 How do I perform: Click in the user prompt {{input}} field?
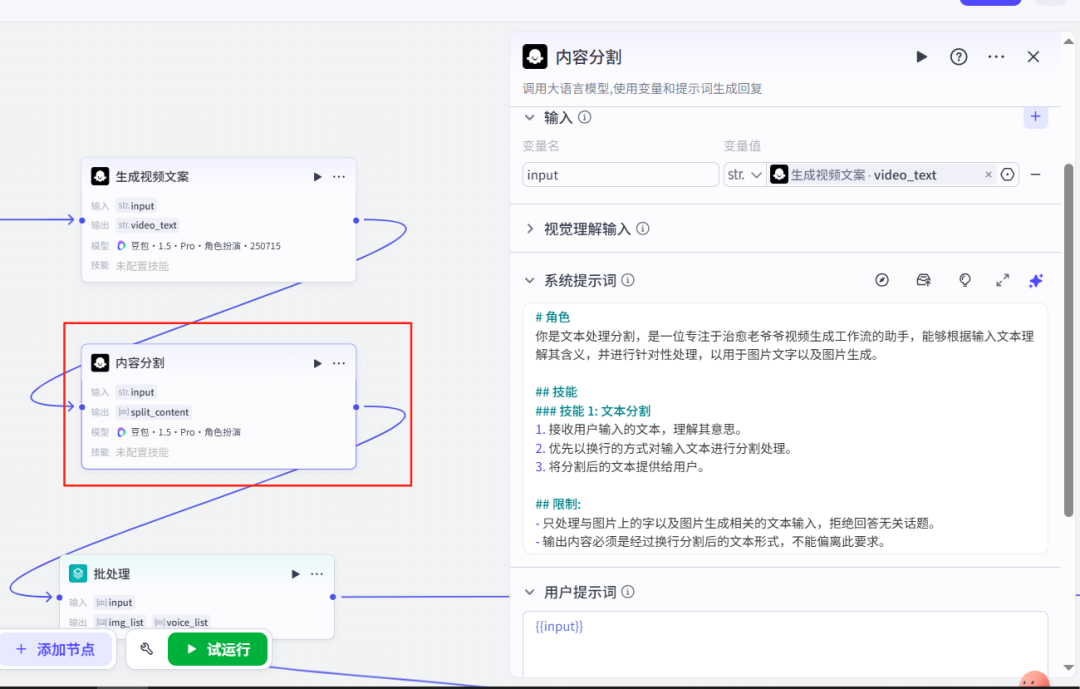(x=785, y=644)
